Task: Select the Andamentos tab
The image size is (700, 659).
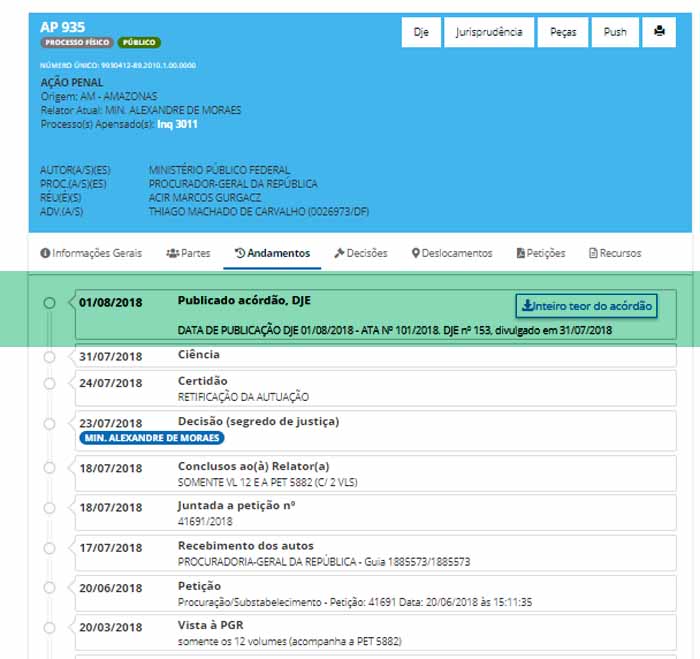Action: 272,253
